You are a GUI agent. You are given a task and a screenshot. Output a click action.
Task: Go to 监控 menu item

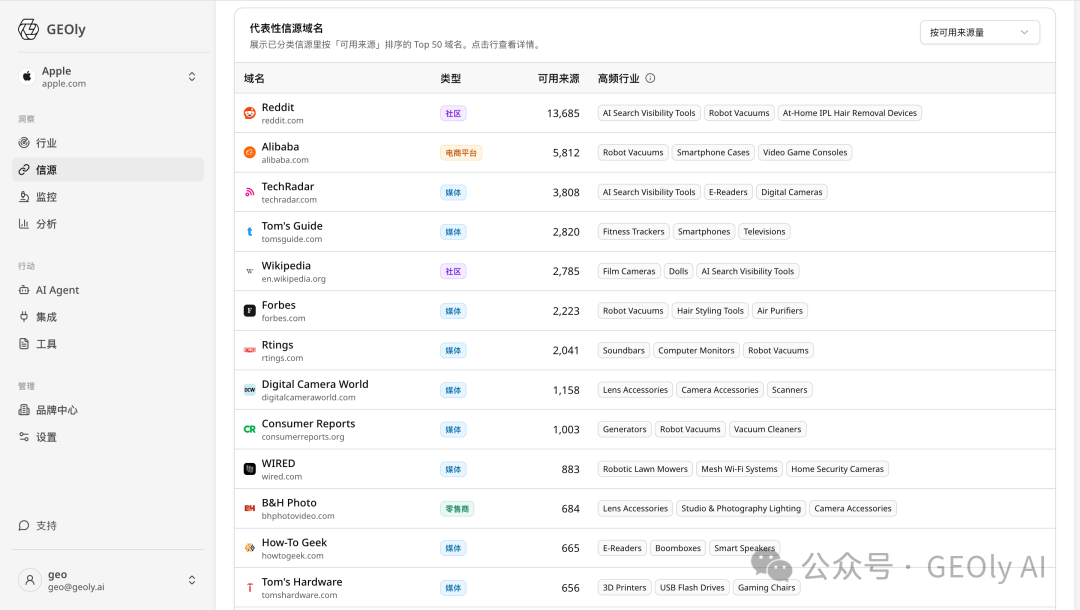108,197
